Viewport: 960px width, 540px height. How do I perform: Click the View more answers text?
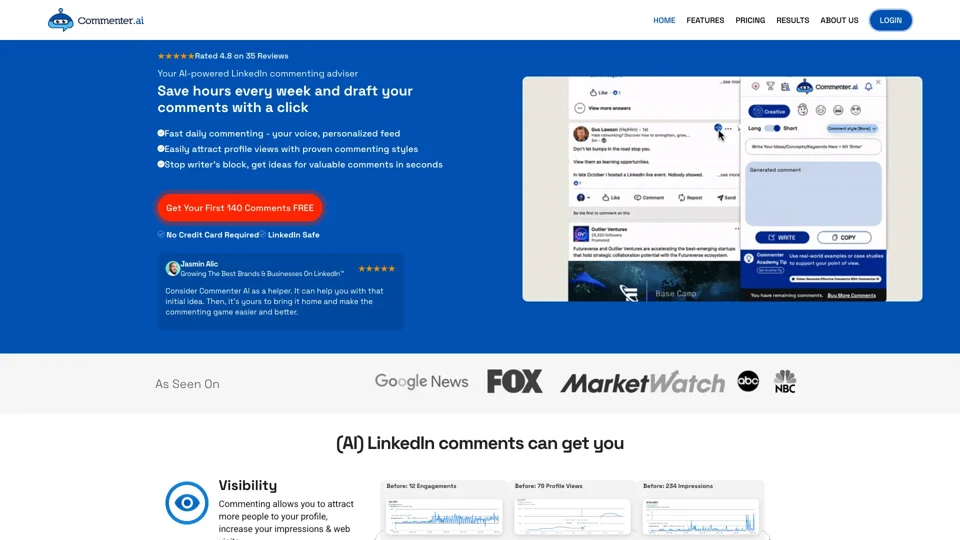click(x=609, y=108)
